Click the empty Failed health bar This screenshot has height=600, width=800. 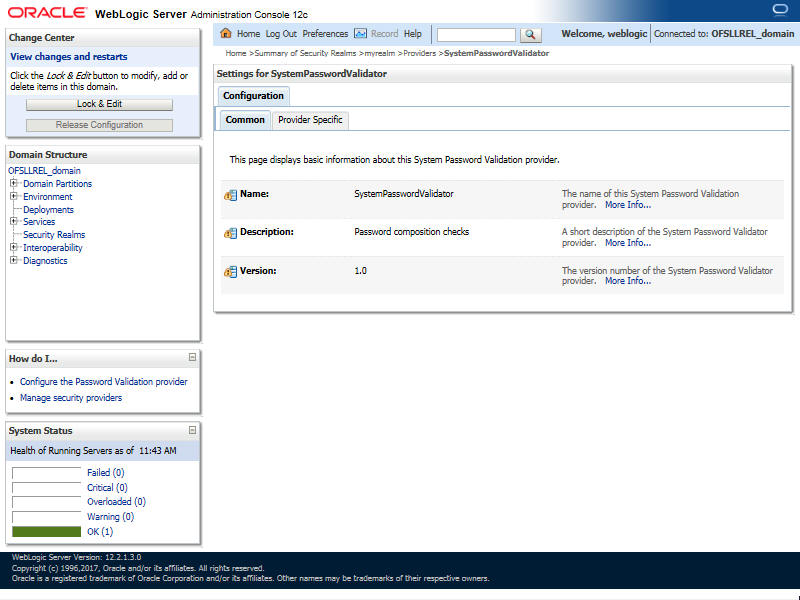[x=46, y=473]
